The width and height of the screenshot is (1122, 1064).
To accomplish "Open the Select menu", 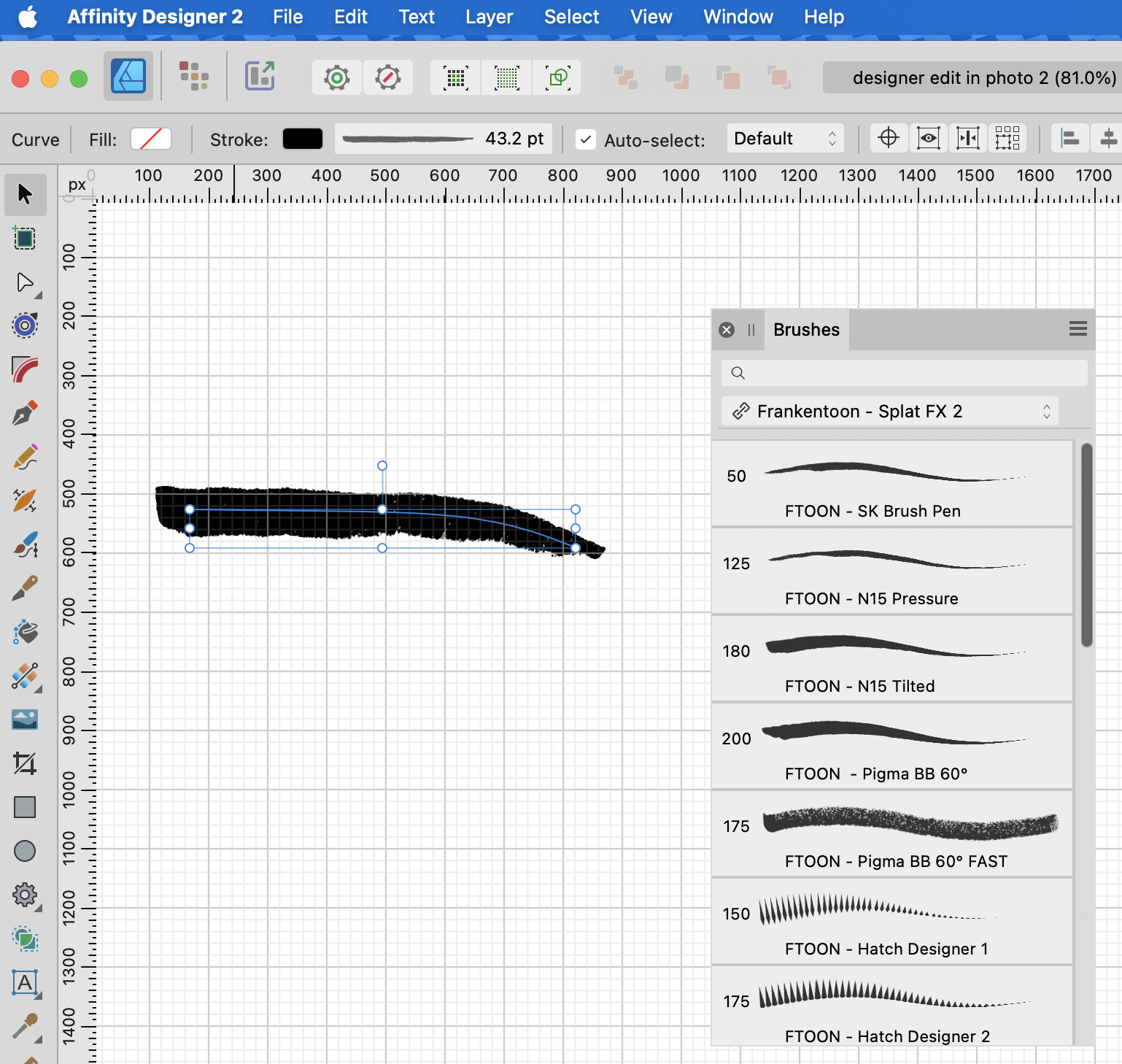I will [x=572, y=17].
